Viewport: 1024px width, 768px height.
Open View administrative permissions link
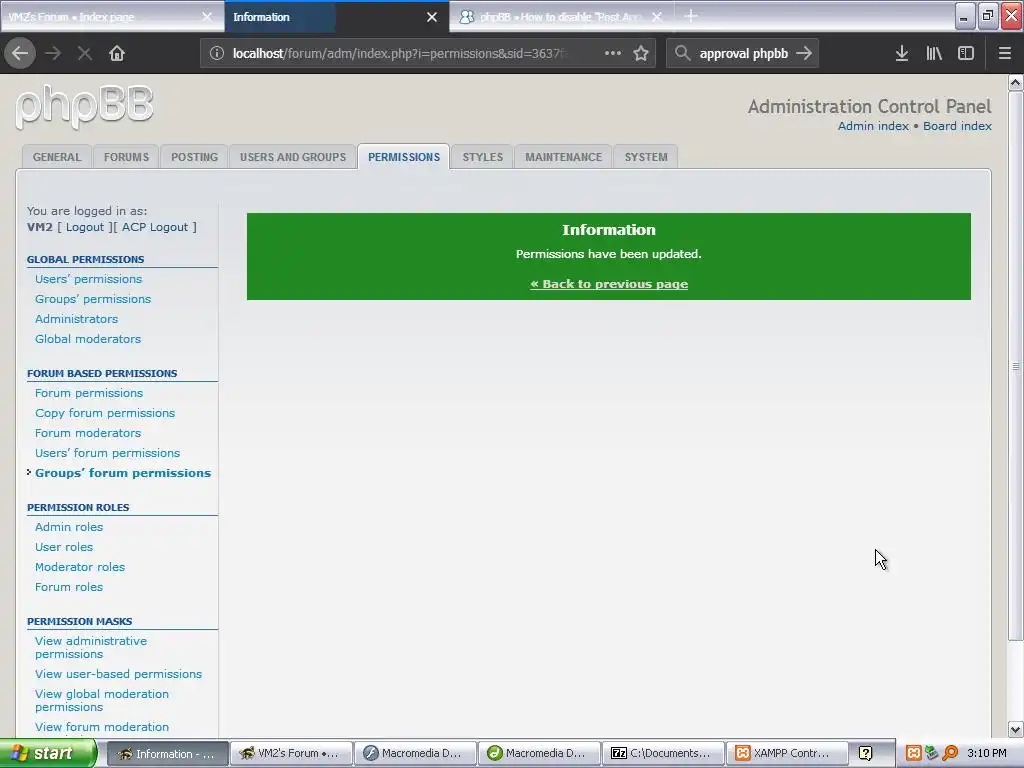(91, 647)
